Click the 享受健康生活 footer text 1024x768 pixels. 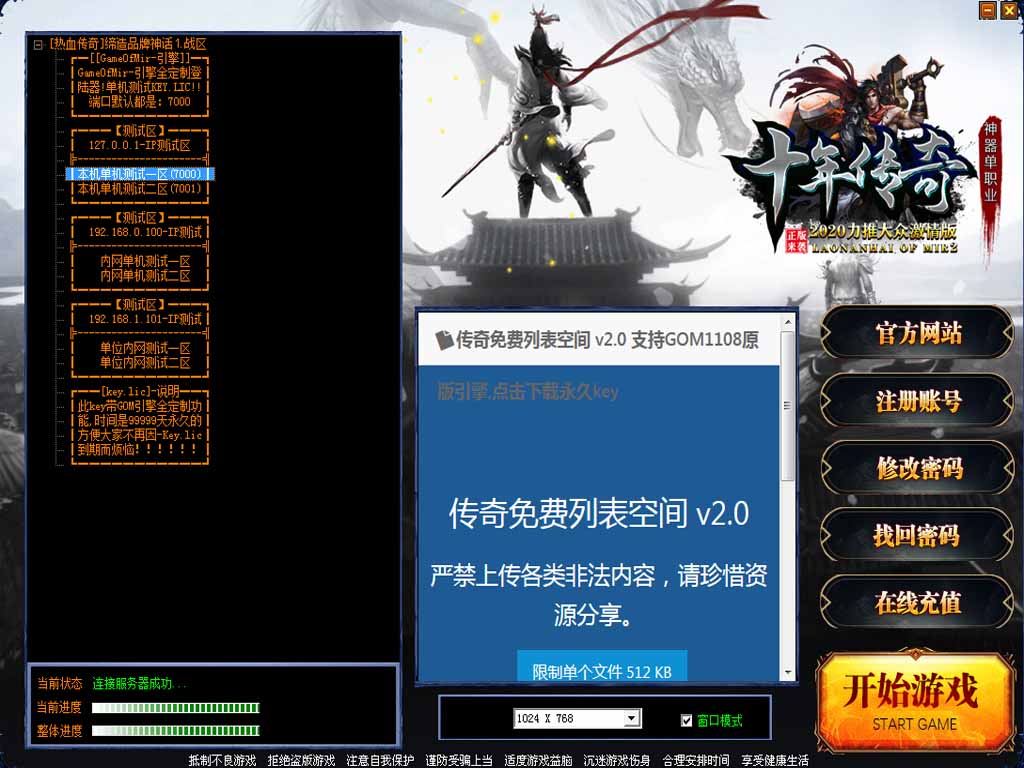[775, 760]
